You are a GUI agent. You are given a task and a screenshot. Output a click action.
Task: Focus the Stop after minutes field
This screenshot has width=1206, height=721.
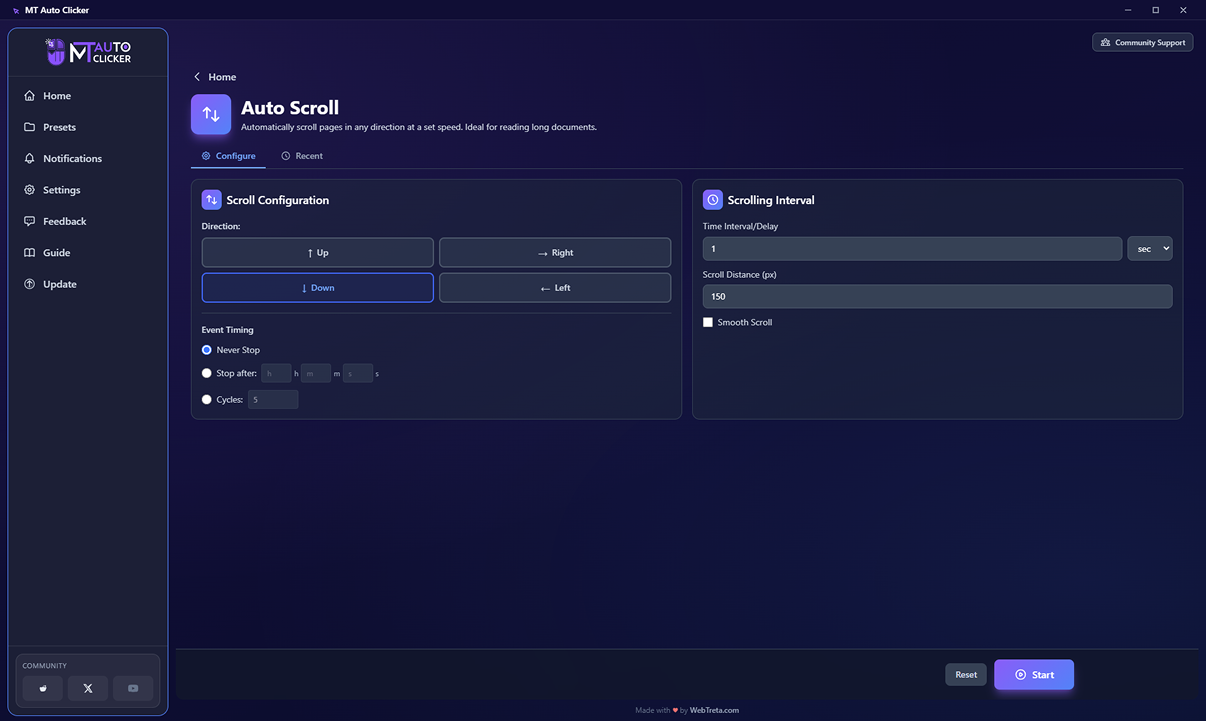(316, 373)
